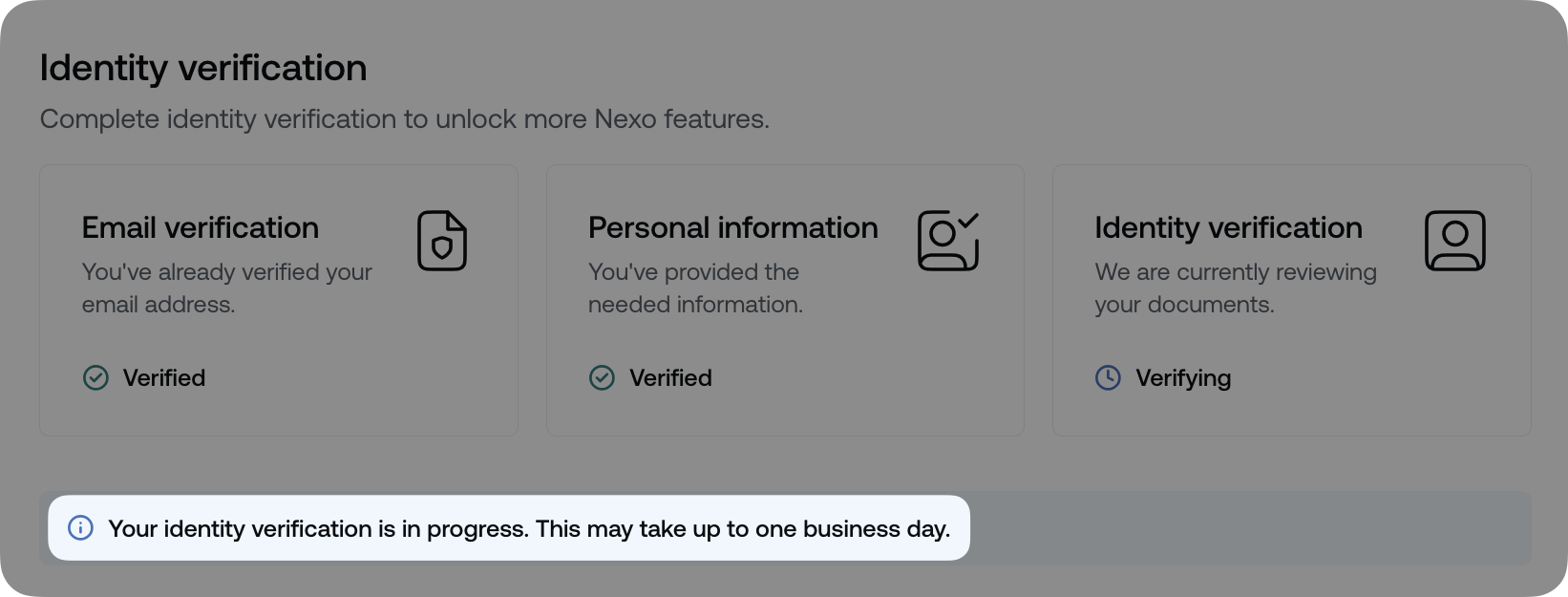Click the shield document icon on Email verification card
The height and width of the screenshot is (597, 1568).
[x=441, y=241]
